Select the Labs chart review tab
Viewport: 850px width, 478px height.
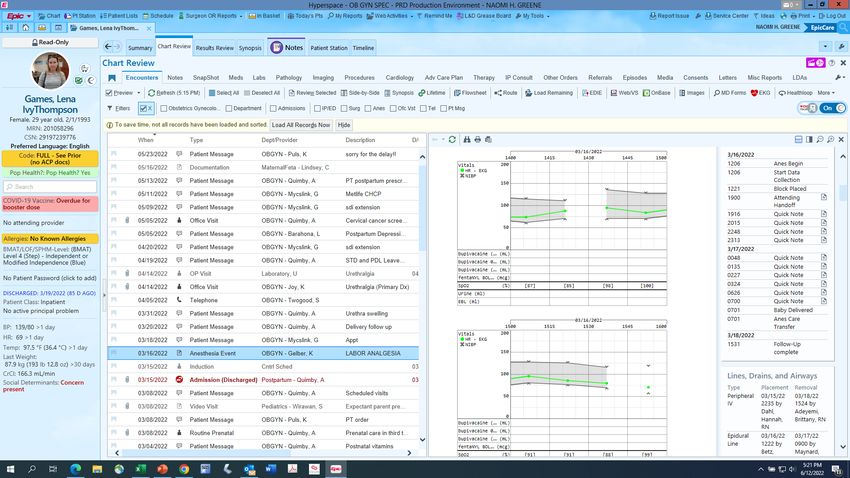(259, 77)
